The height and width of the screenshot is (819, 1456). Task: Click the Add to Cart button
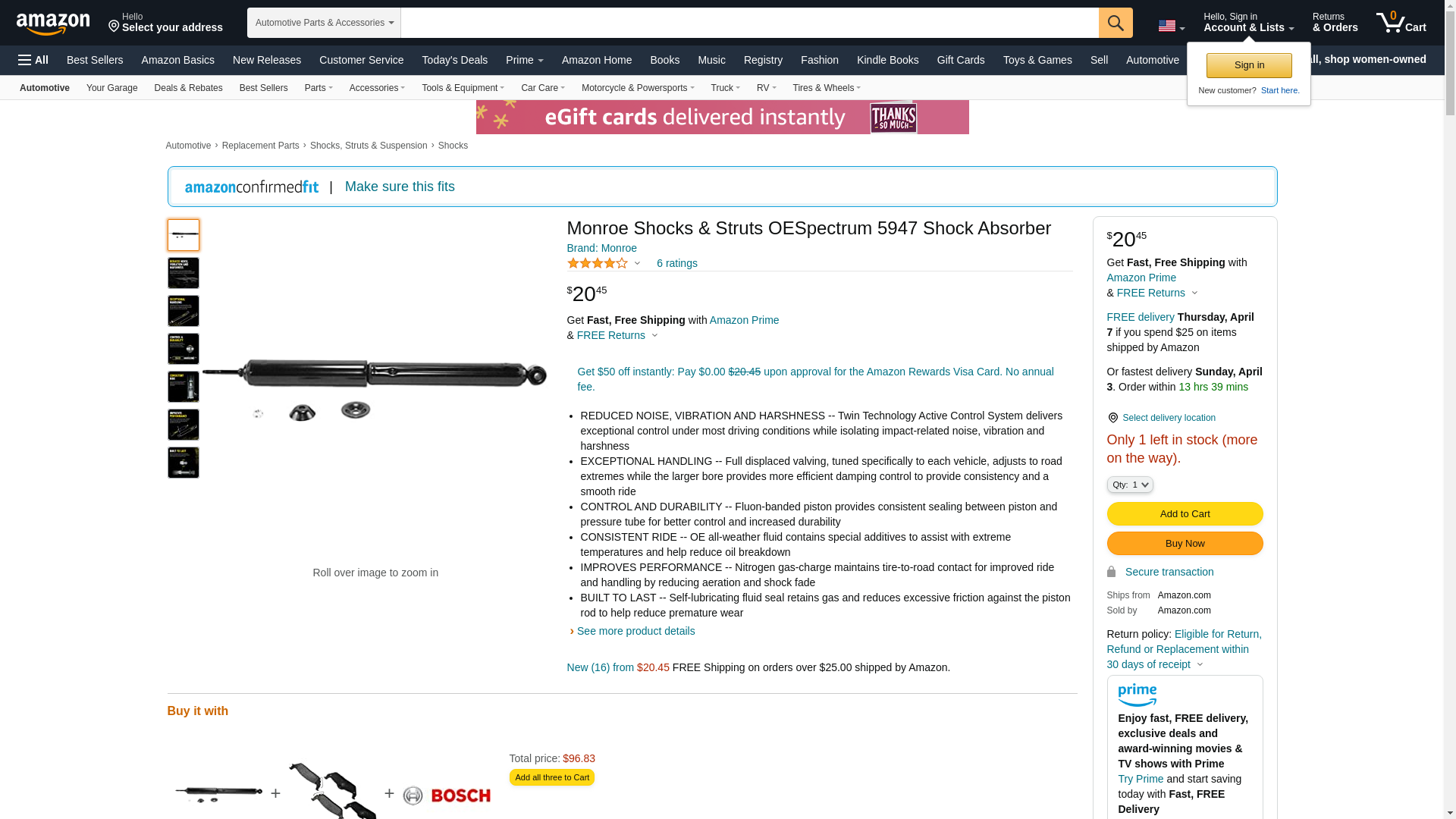(x=1185, y=514)
